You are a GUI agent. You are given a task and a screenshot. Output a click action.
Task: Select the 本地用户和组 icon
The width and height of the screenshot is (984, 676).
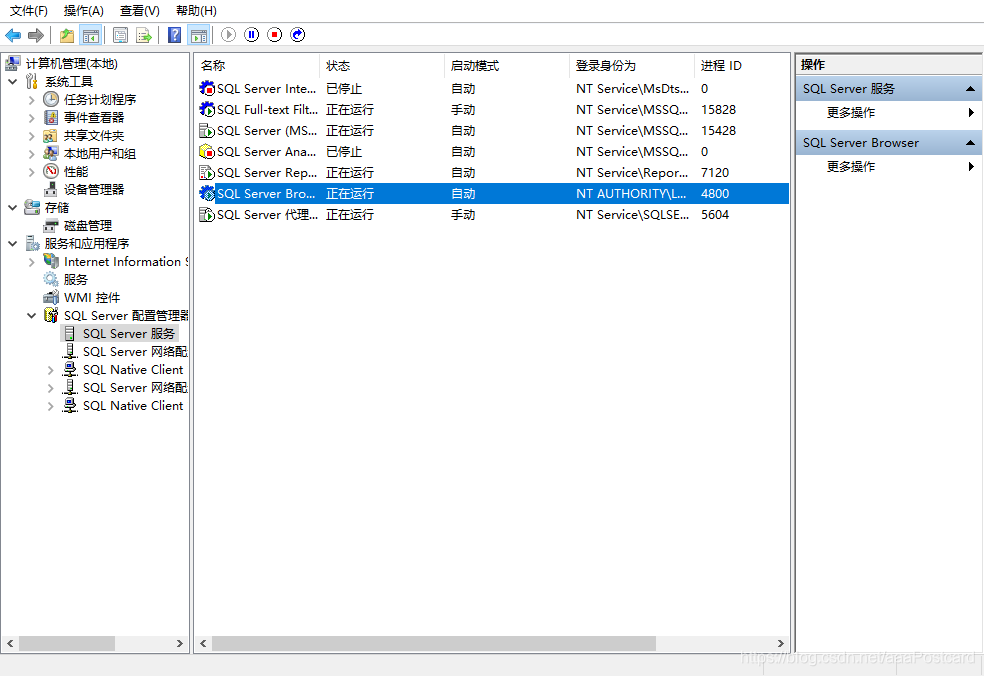51,153
